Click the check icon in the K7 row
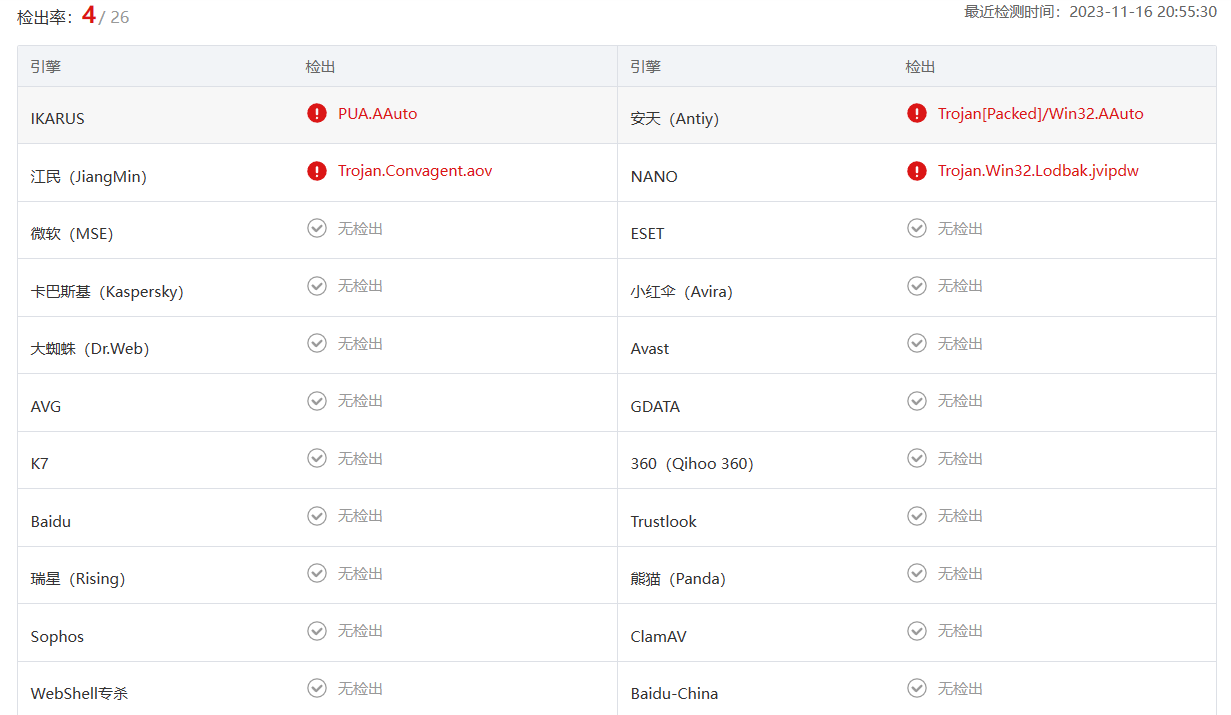Viewport: 1231px width, 715px height. [317, 458]
